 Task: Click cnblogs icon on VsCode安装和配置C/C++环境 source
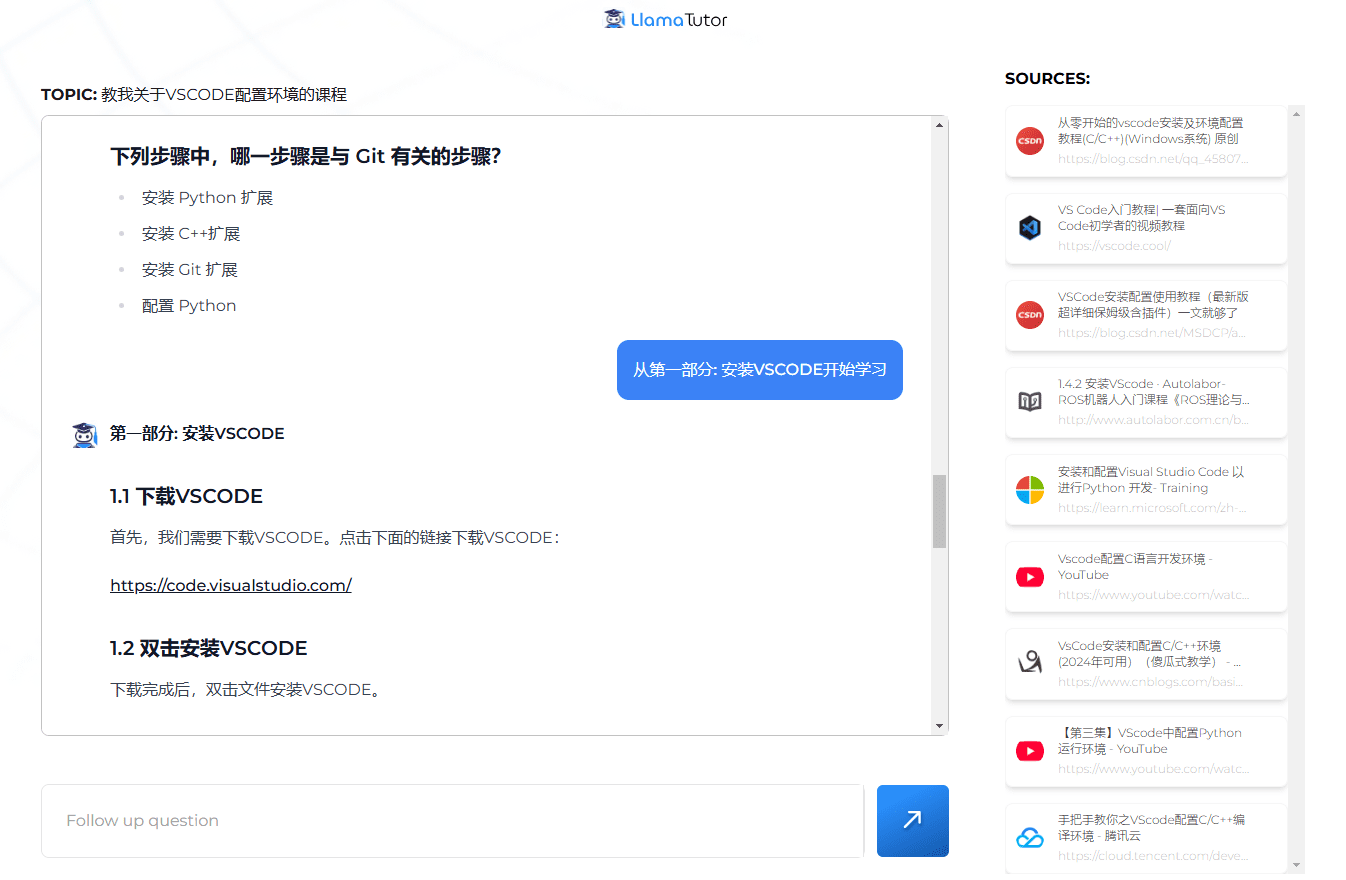click(1030, 663)
